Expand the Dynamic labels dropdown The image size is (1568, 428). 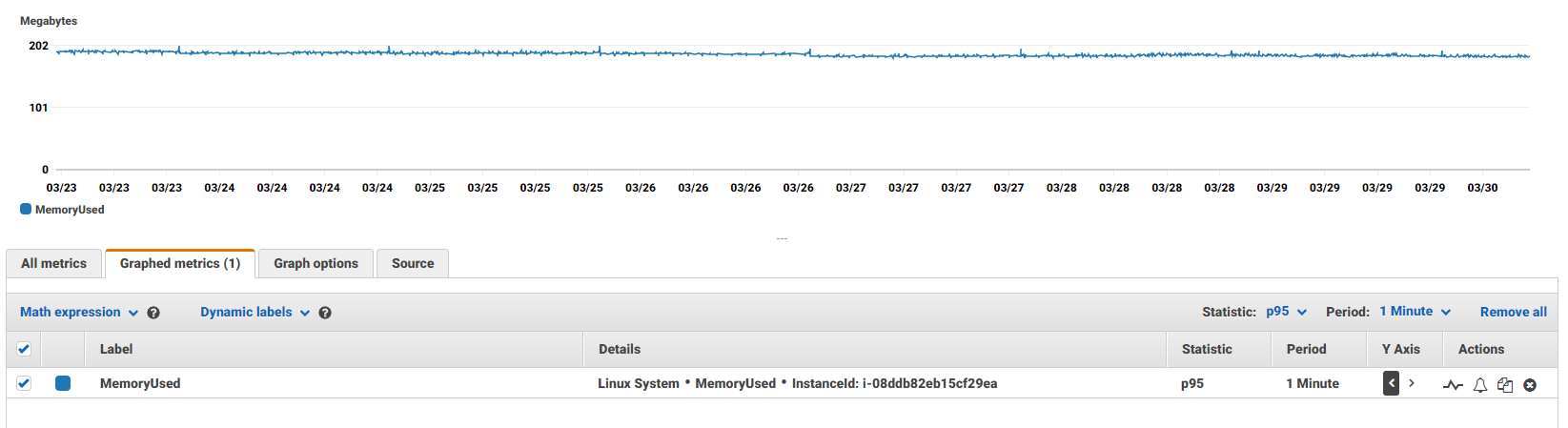click(x=255, y=312)
